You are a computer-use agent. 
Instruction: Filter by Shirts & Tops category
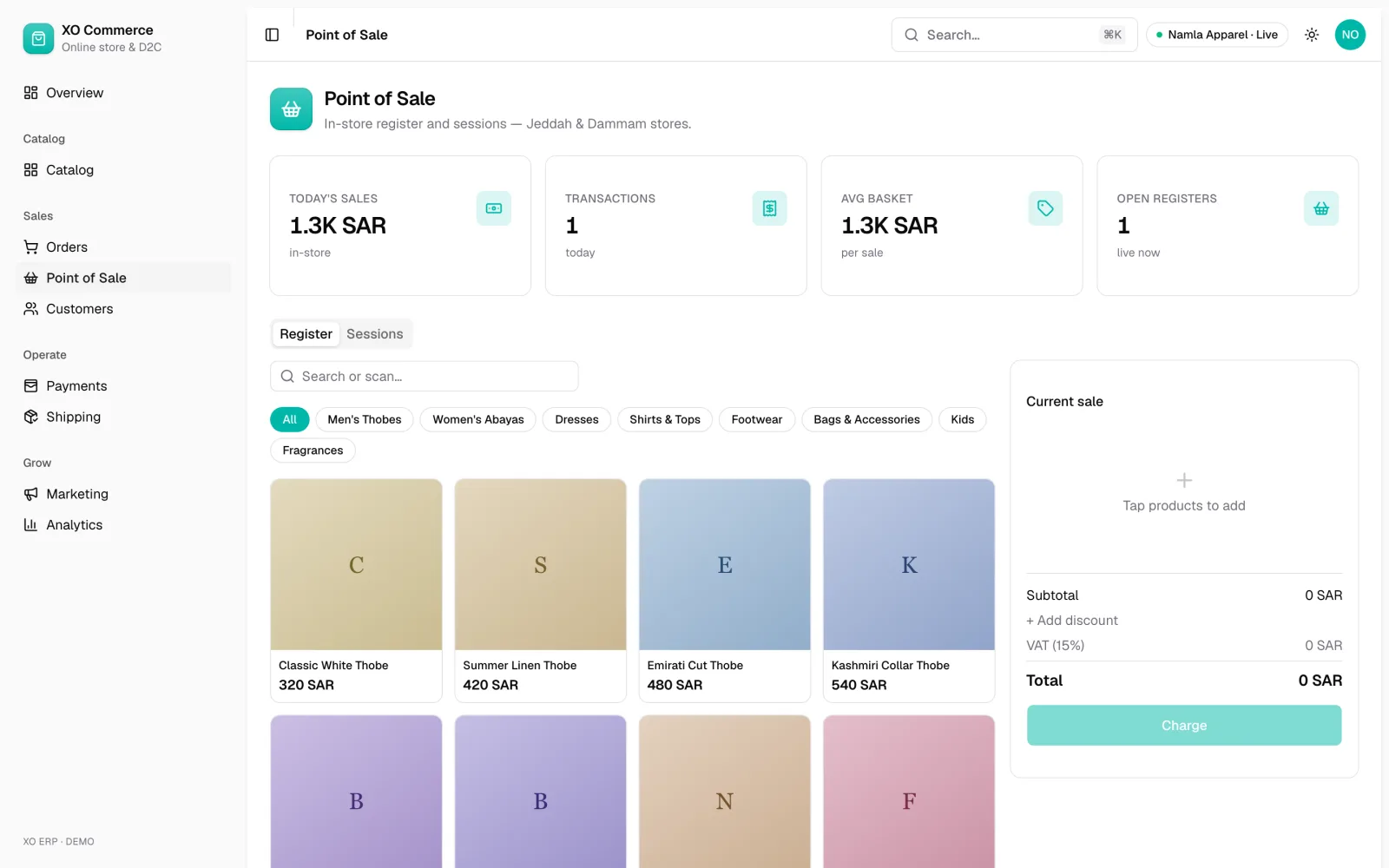(665, 419)
